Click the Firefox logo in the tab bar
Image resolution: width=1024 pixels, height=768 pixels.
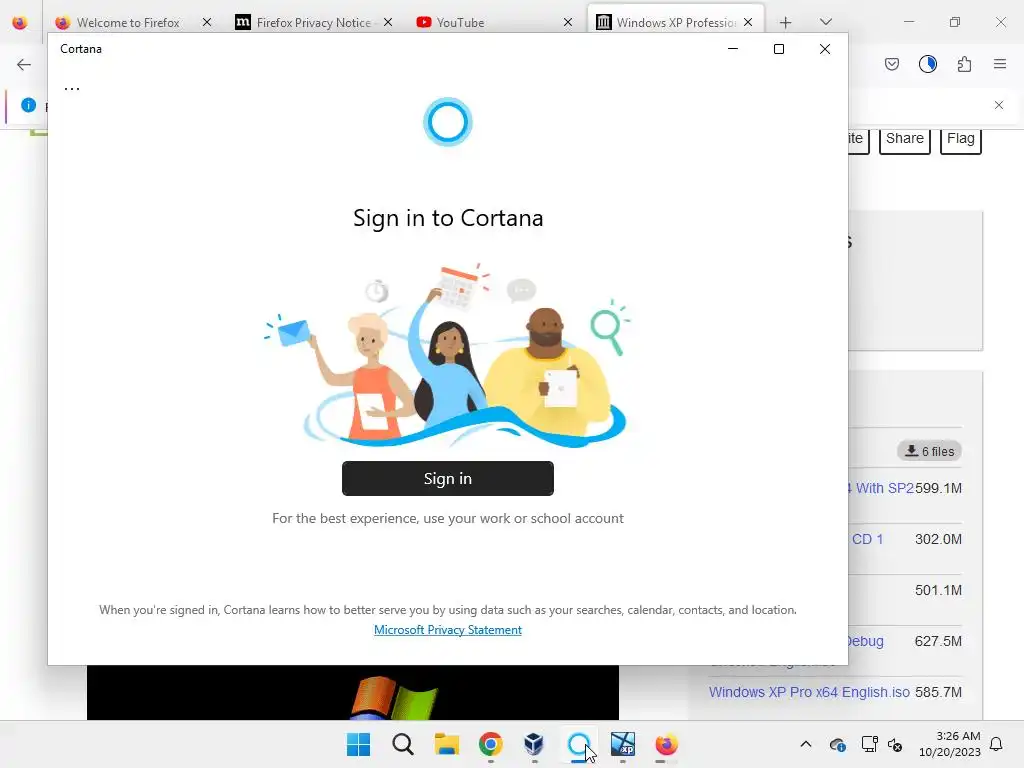[x=20, y=23]
